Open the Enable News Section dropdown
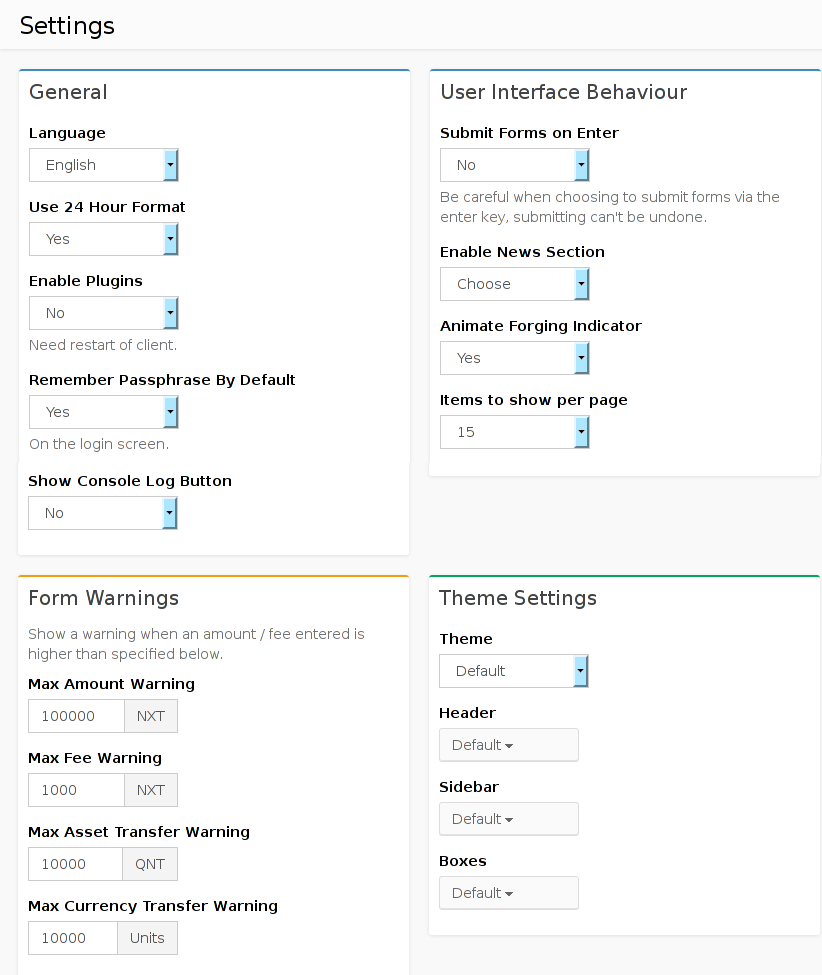Viewport: 822px width, 975px height. pyautogui.click(x=515, y=284)
